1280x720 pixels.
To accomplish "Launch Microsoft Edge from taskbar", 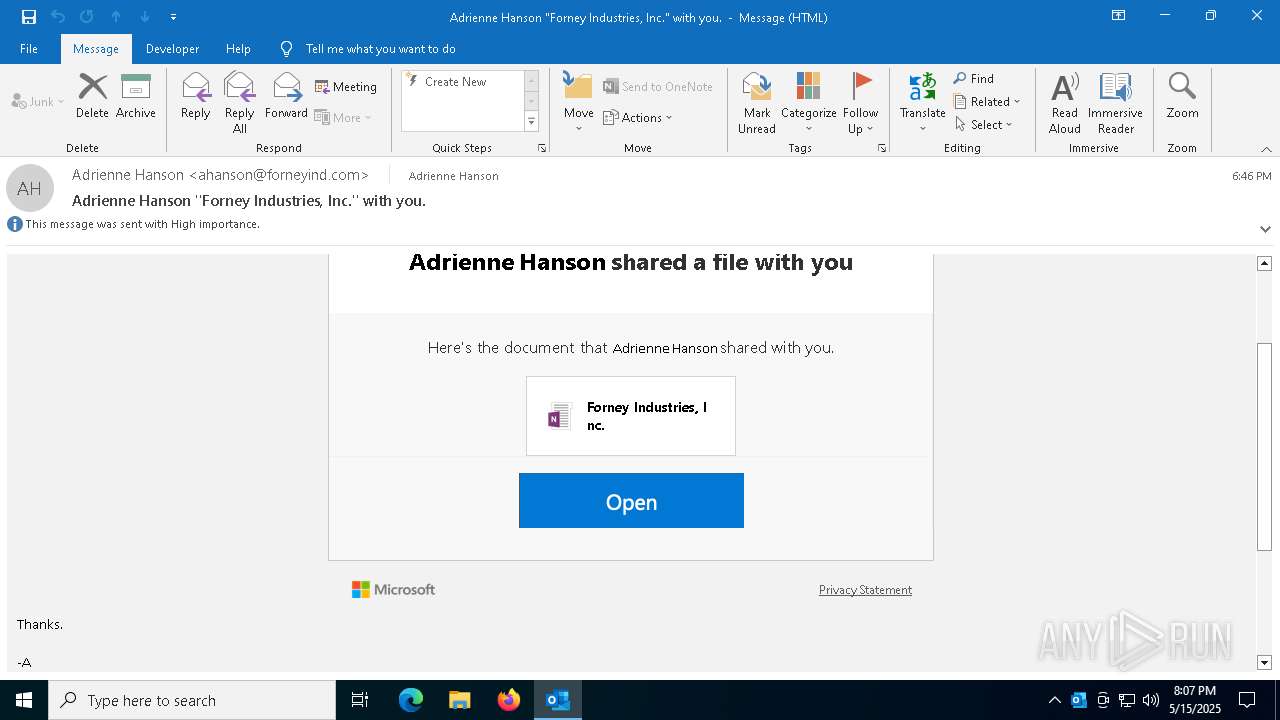I will [411, 700].
